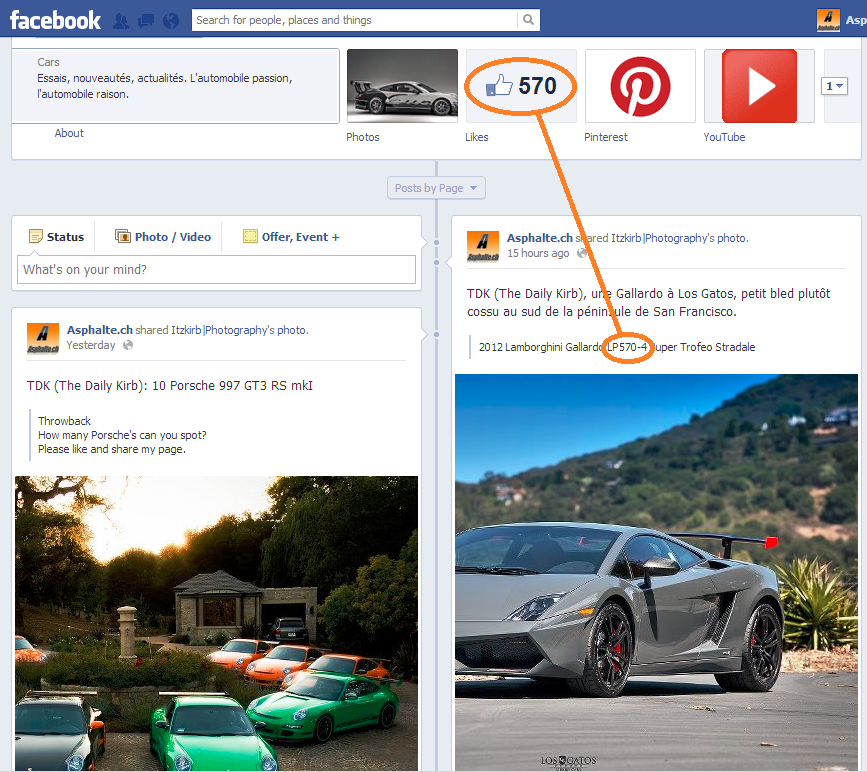Open the Posts by Page dropdown

(x=436, y=188)
